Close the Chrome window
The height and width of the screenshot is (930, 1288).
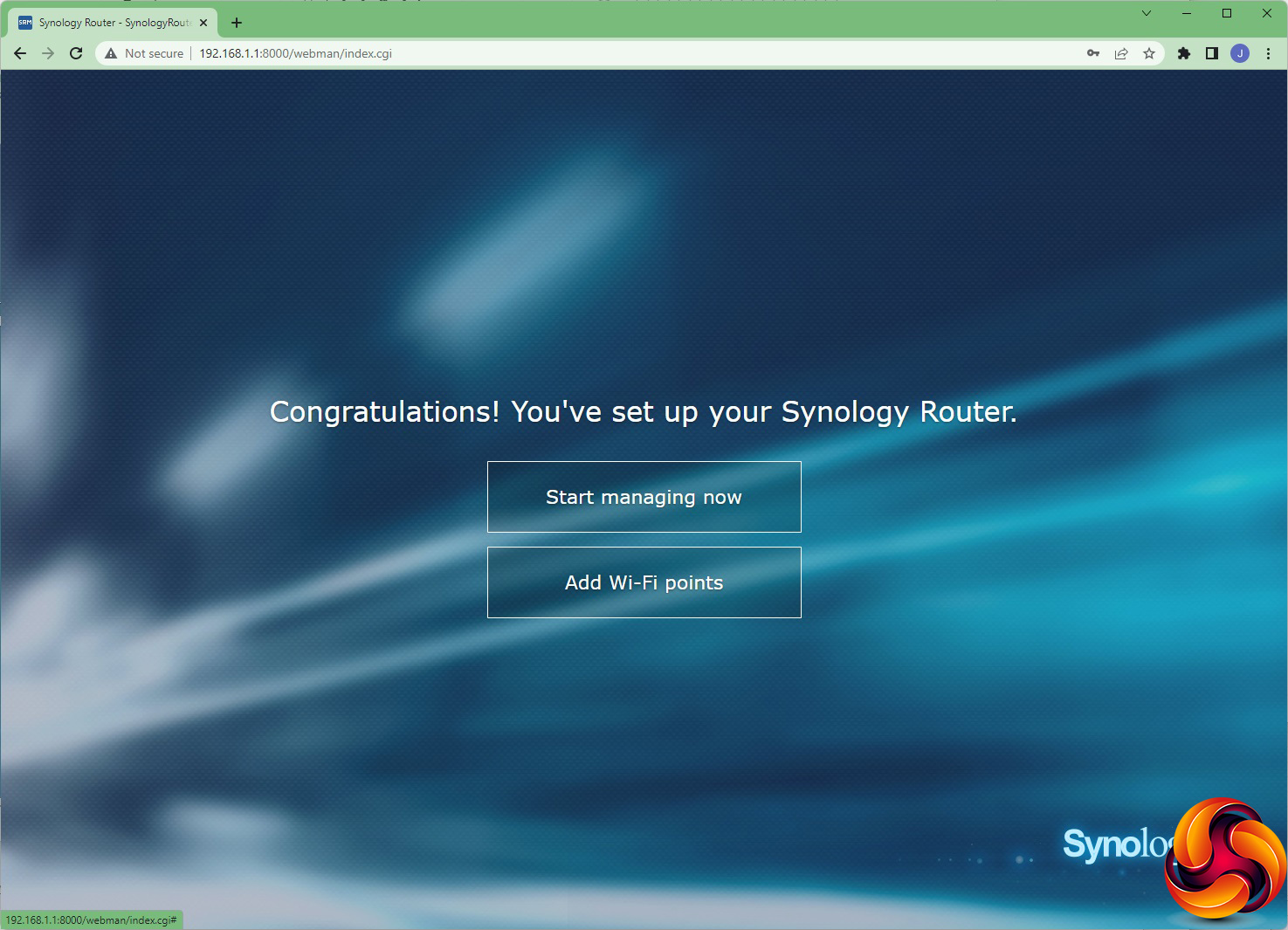click(1267, 13)
